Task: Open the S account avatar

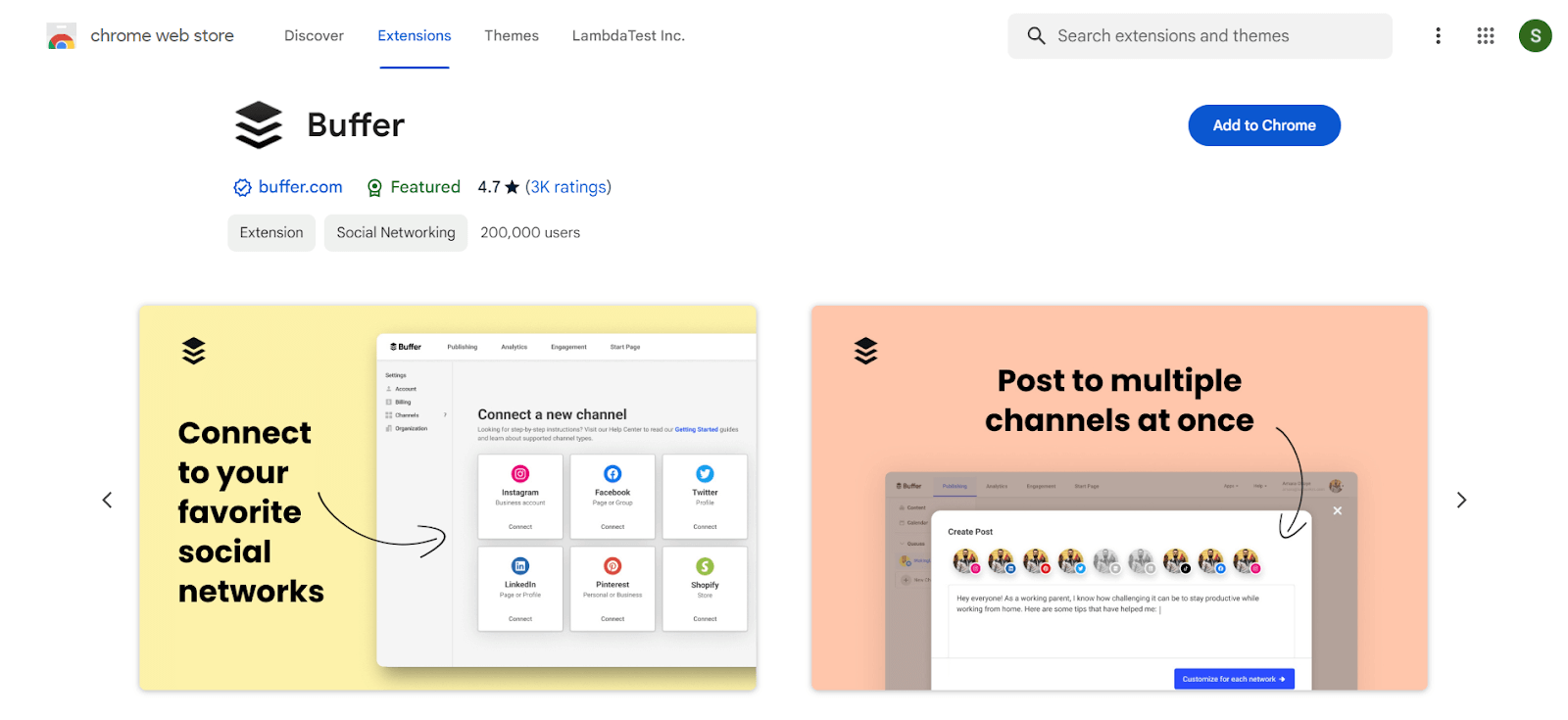Action: tap(1535, 36)
